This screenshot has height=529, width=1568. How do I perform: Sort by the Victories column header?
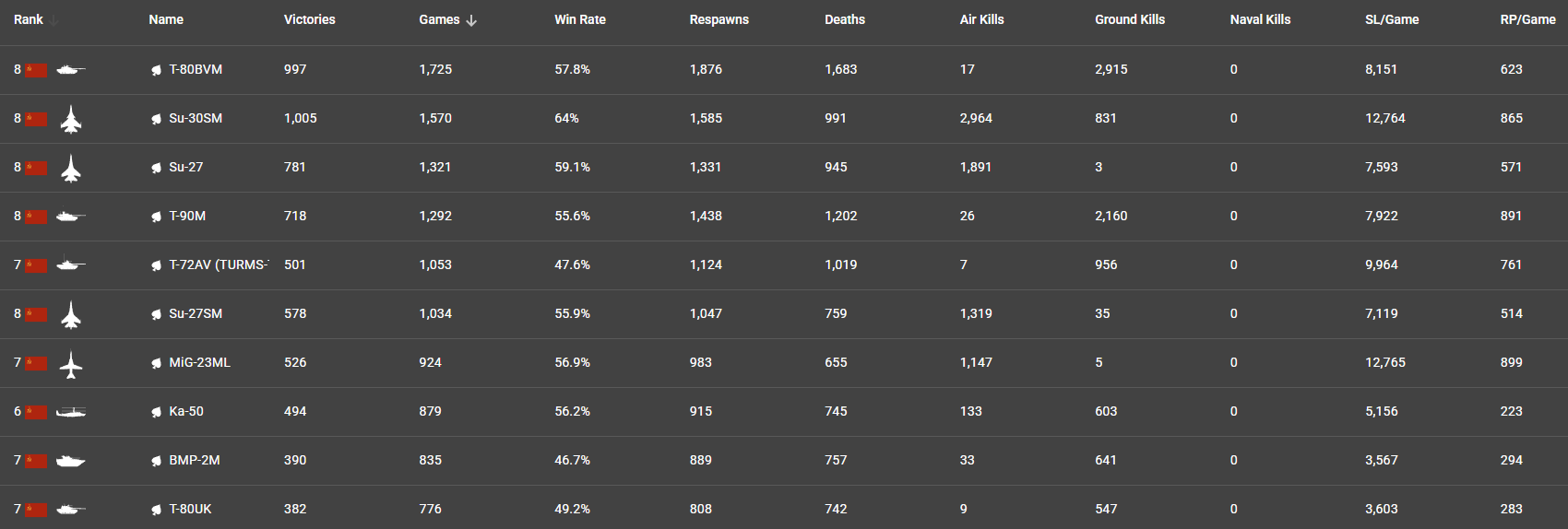(x=309, y=19)
